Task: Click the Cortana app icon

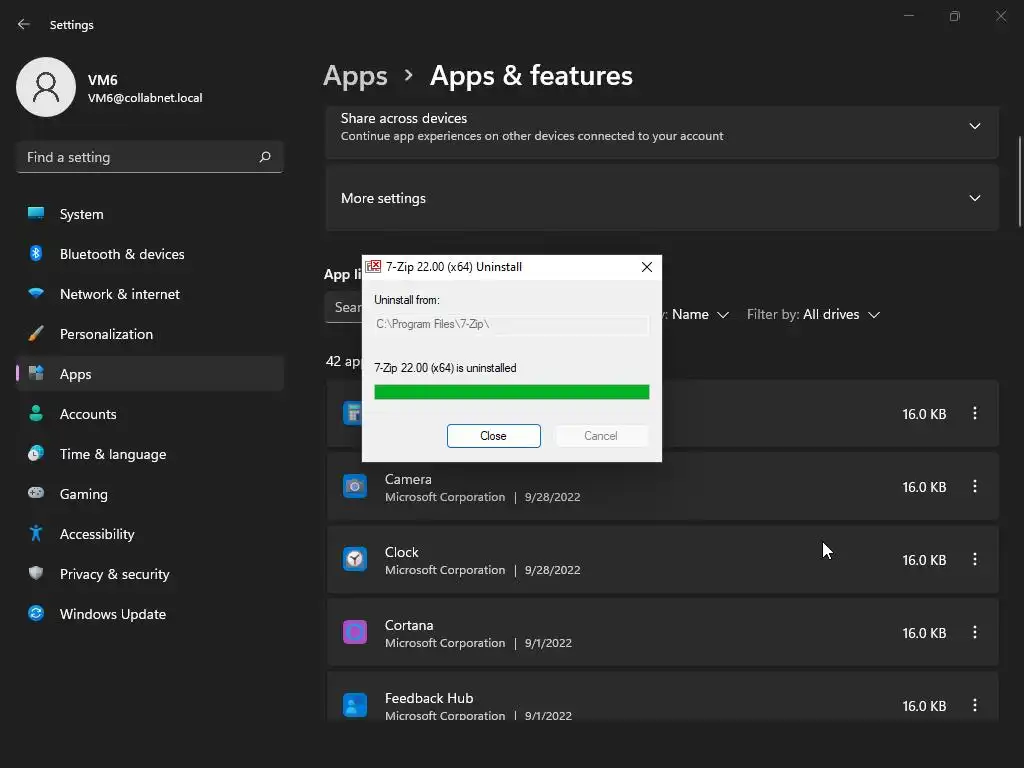Action: (x=355, y=633)
